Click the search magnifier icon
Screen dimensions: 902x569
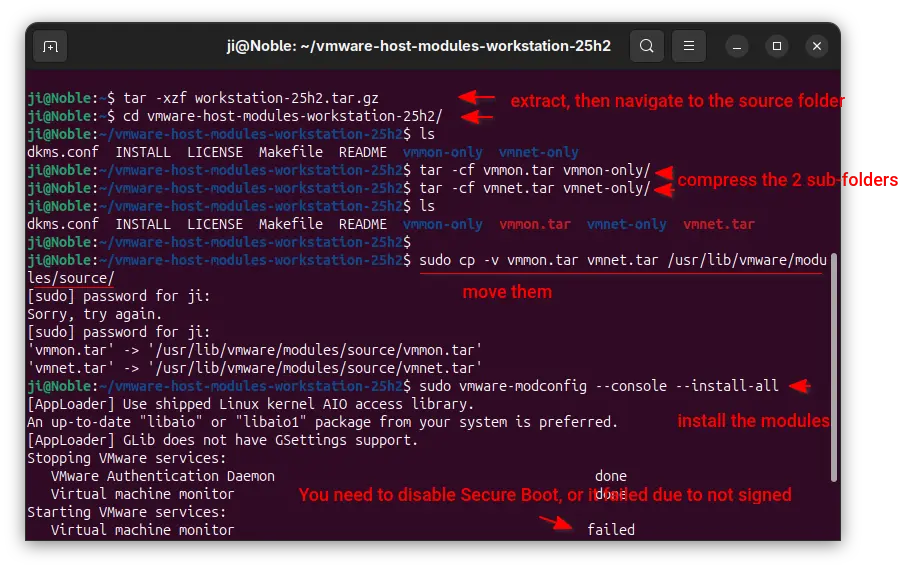coord(647,46)
